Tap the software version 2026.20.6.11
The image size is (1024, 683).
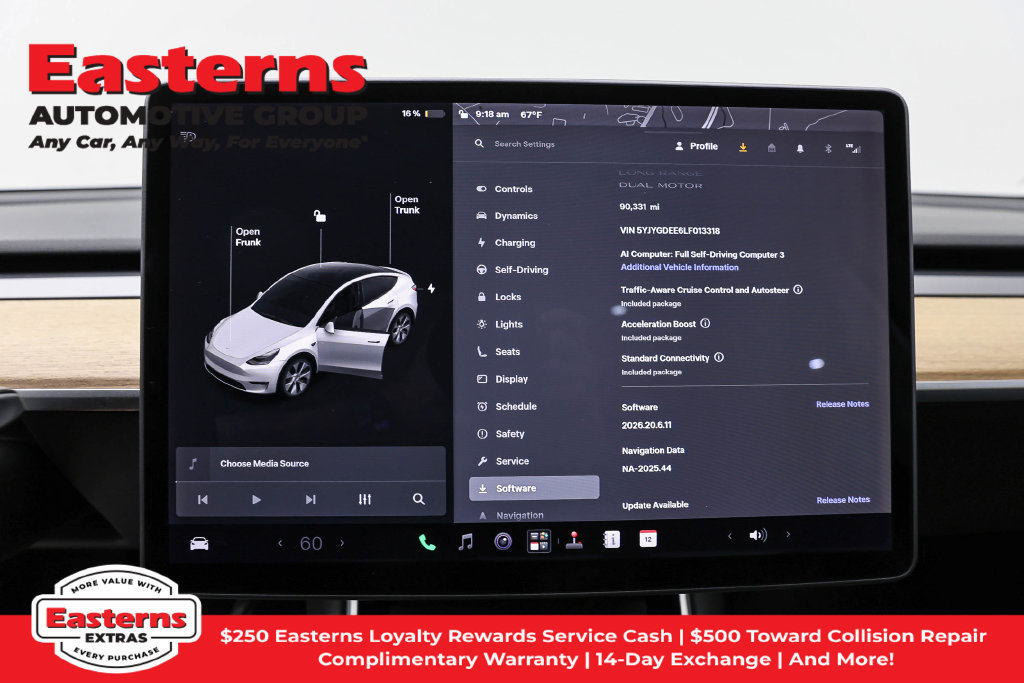click(647, 425)
